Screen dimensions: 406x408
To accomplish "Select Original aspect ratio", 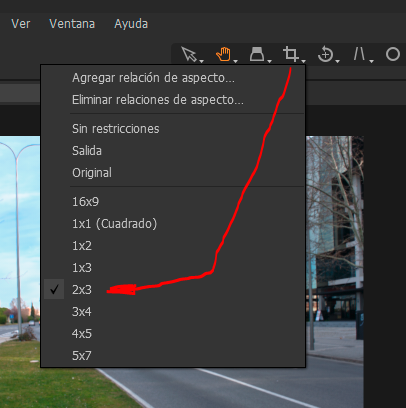I will [x=173, y=173].
